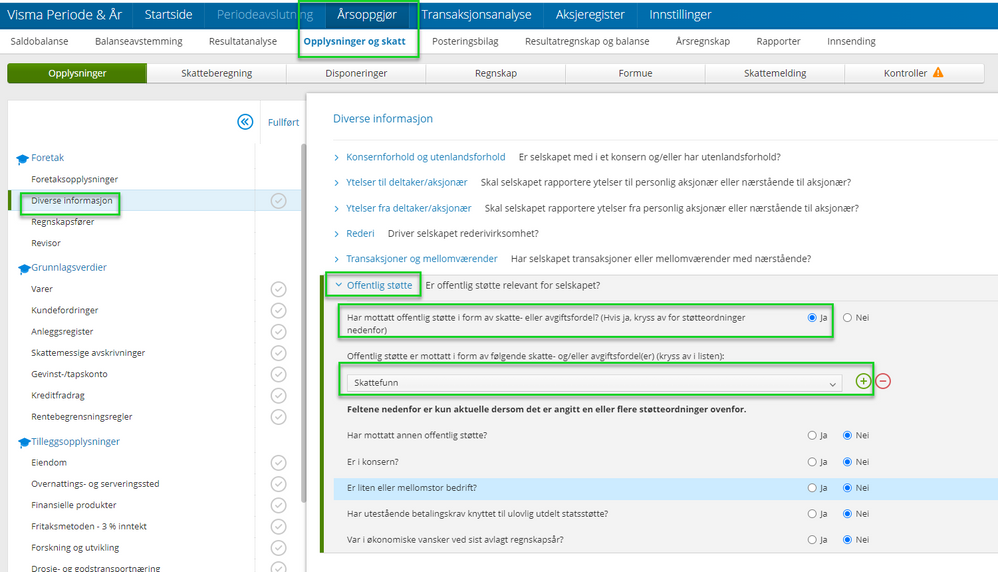
Task: Click red minus icon beside Skattefunn dropdown
Action: [883, 381]
